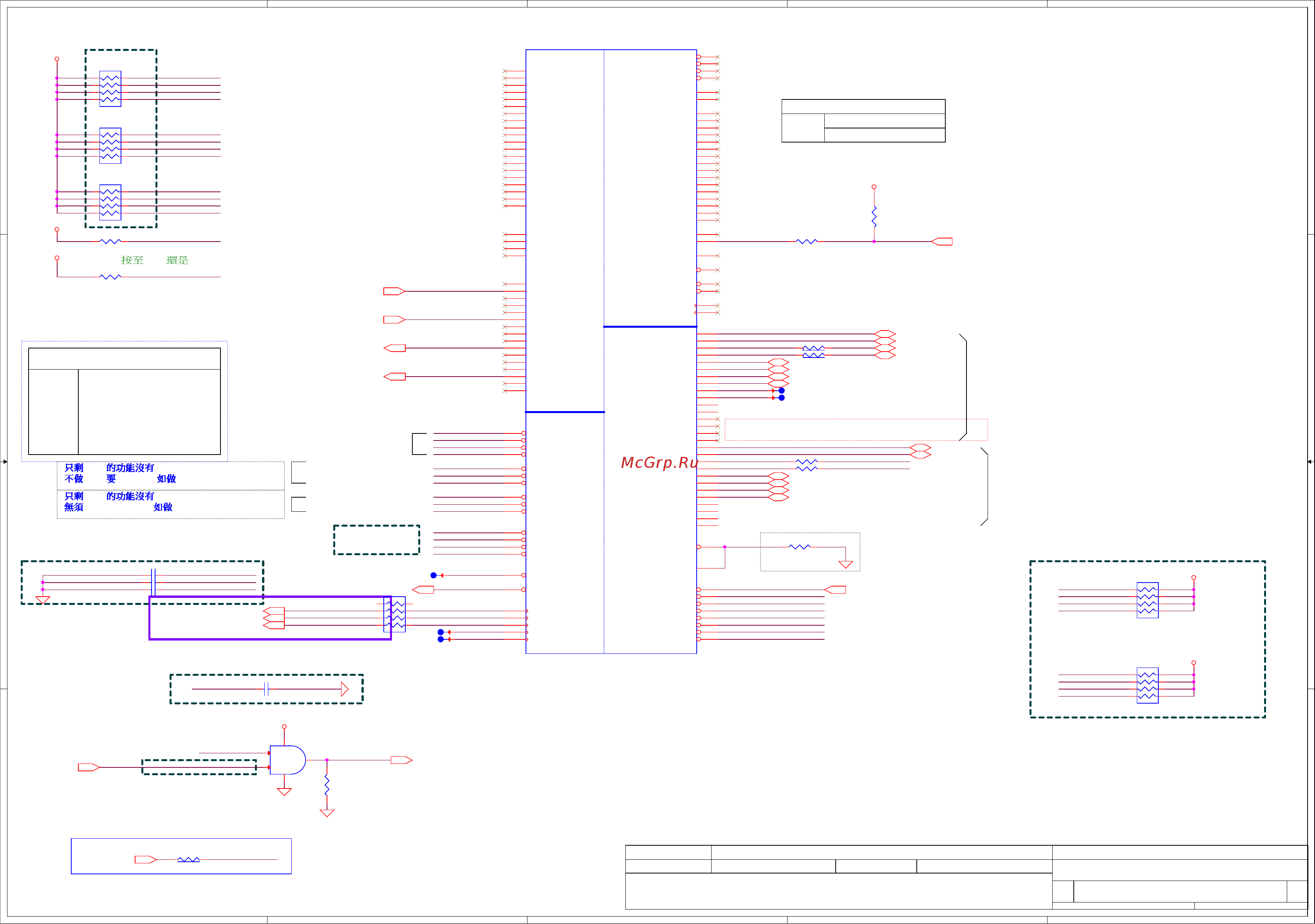Click the single blue character "要"
Image resolution: width=1315 pixels, height=924 pixels.
tap(111, 479)
